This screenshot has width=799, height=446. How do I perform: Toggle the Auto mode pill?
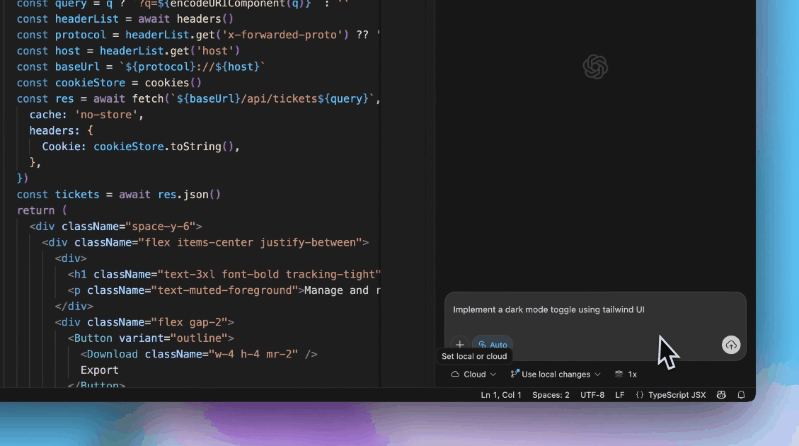(x=492, y=345)
